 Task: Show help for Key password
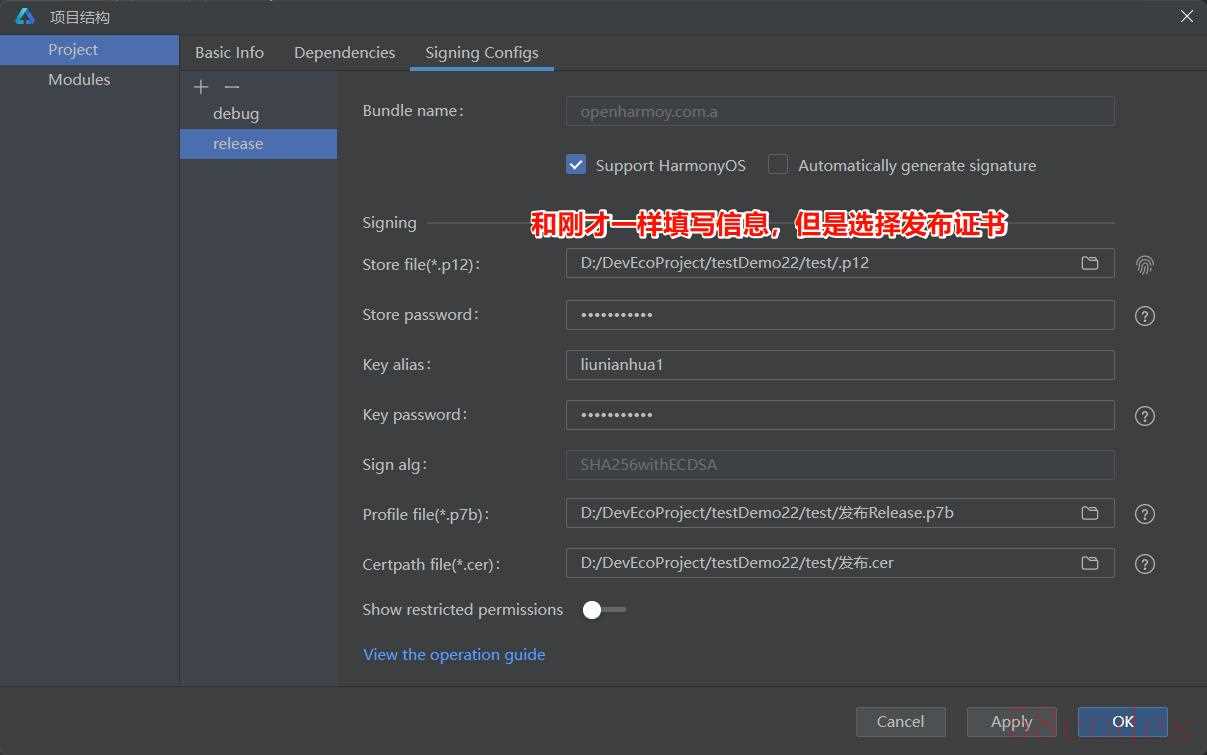point(1145,416)
